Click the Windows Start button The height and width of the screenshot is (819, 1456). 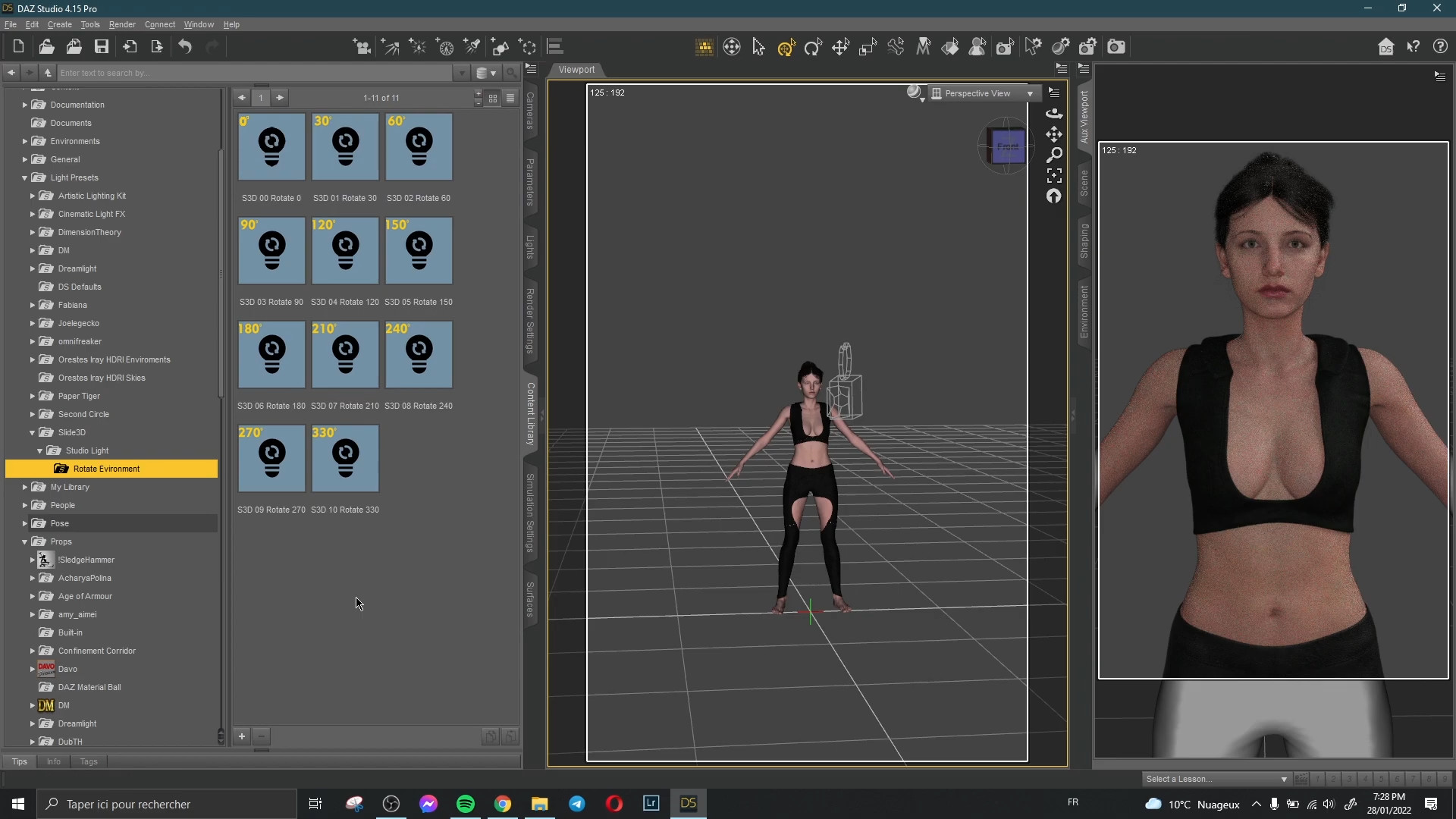18,804
